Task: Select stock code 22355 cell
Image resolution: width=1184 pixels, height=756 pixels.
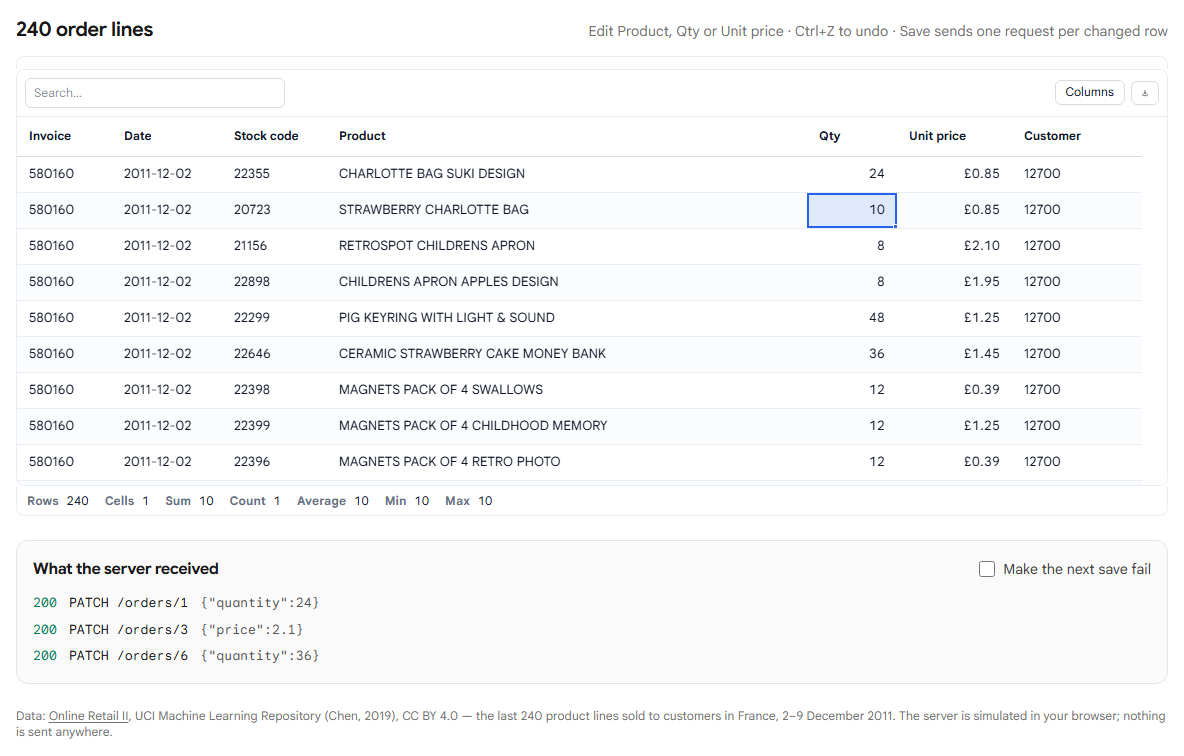Action: [274, 174]
